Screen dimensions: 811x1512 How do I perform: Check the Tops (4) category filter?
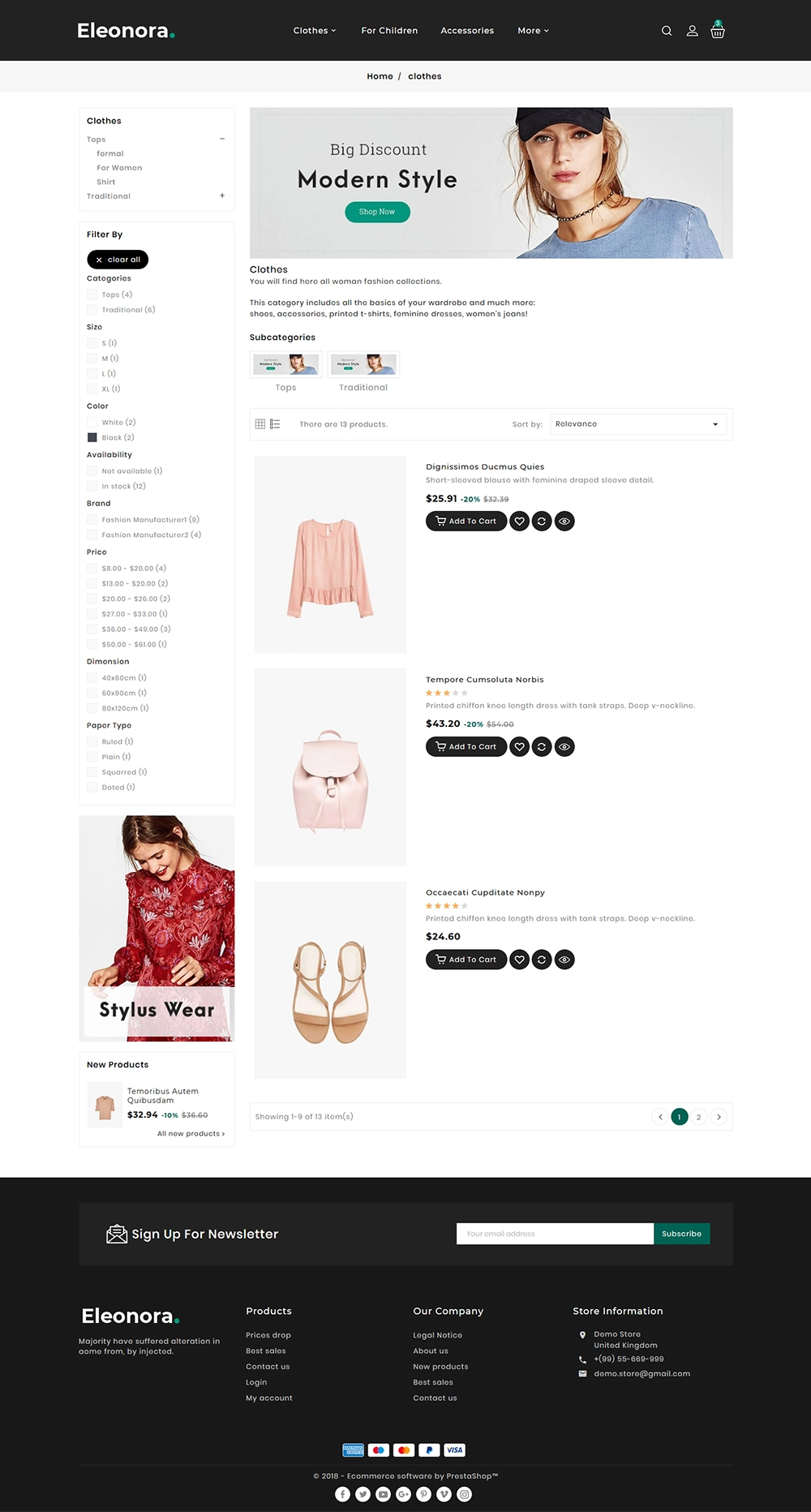[92, 294]
